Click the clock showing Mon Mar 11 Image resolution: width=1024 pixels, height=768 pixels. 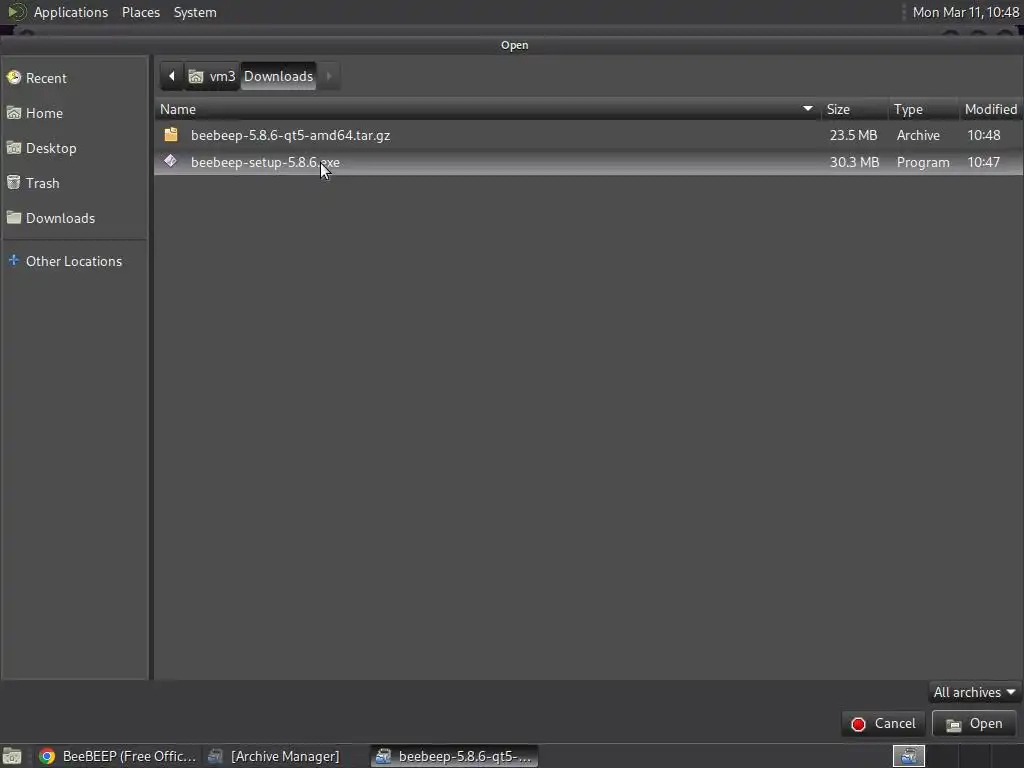pos(965,12)
